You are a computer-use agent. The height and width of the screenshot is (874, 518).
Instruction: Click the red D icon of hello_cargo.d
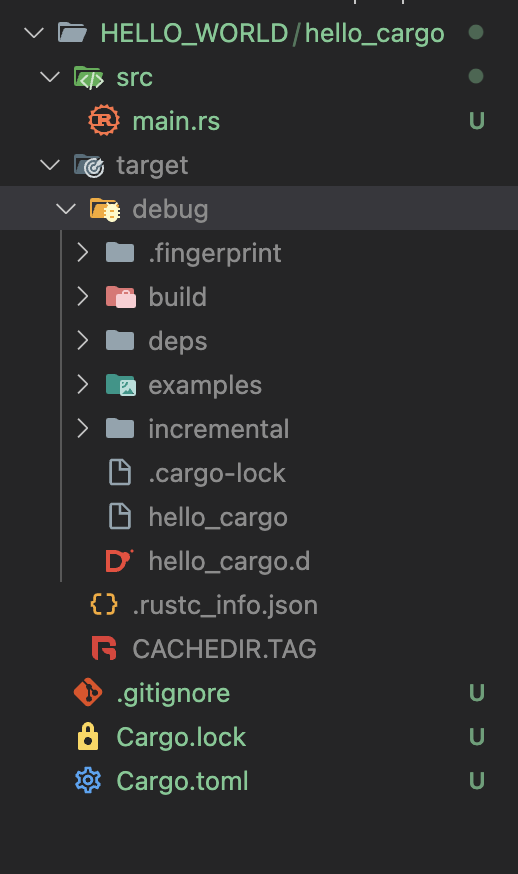(x=119, y=561)
